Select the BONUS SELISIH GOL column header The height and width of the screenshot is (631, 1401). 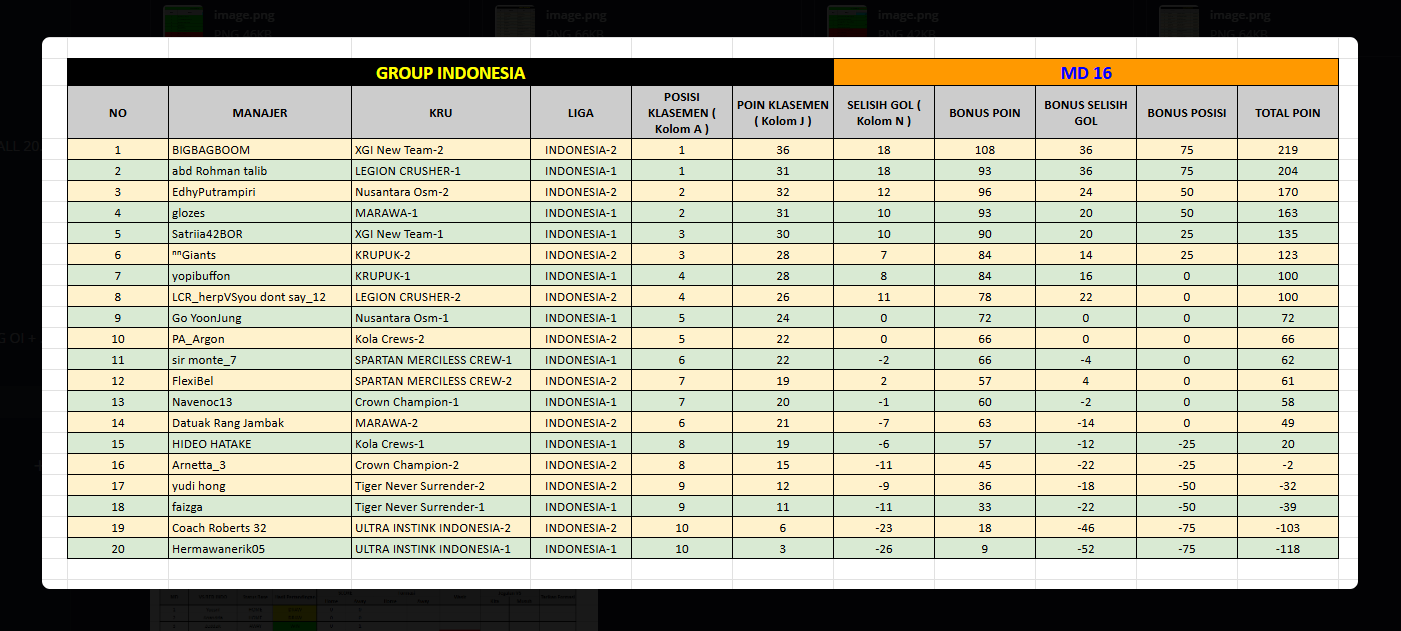1086,113
